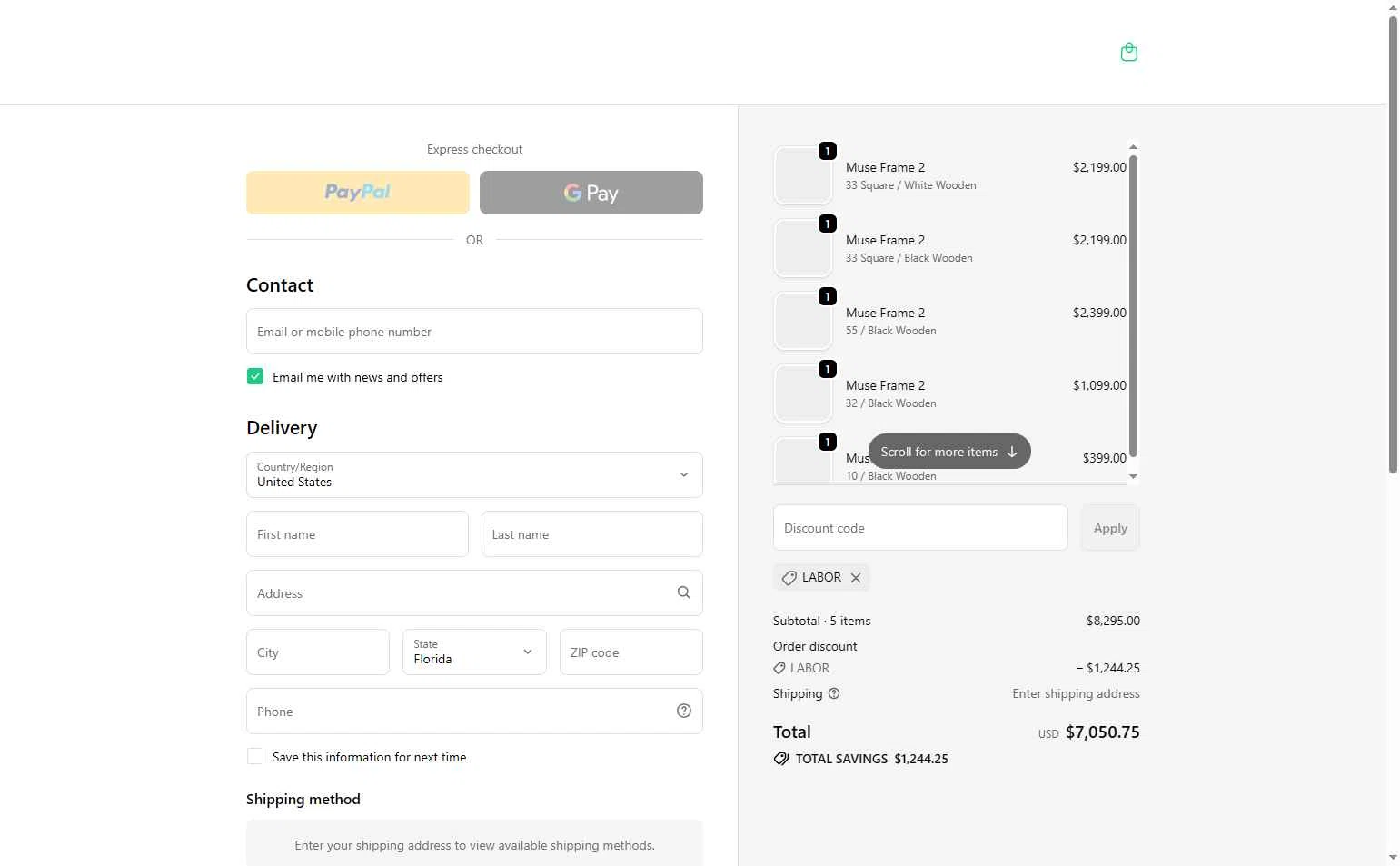Click the Apply discount button
The height and width of the screenshot is (866, 1400).
(1110, 528)
